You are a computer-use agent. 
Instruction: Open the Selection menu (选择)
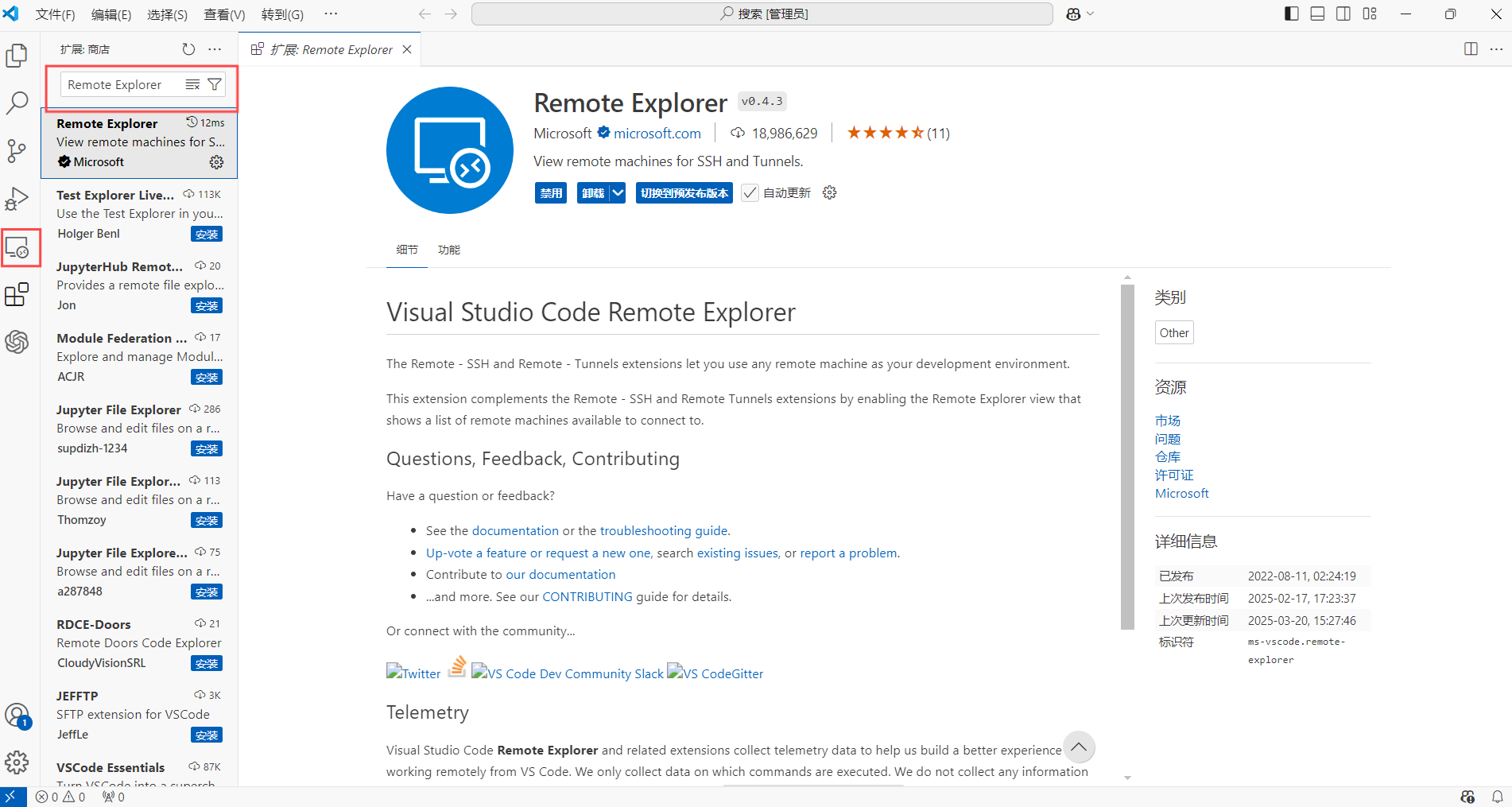coord(167,14)
